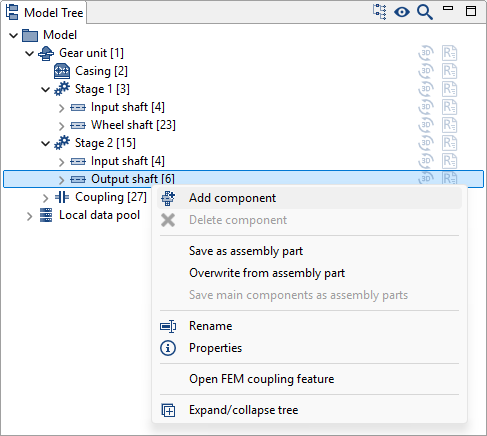Click the 3D icon for Gear unit row
The width and height of the screenshot is (487, 436).
[x=426, y=53]
